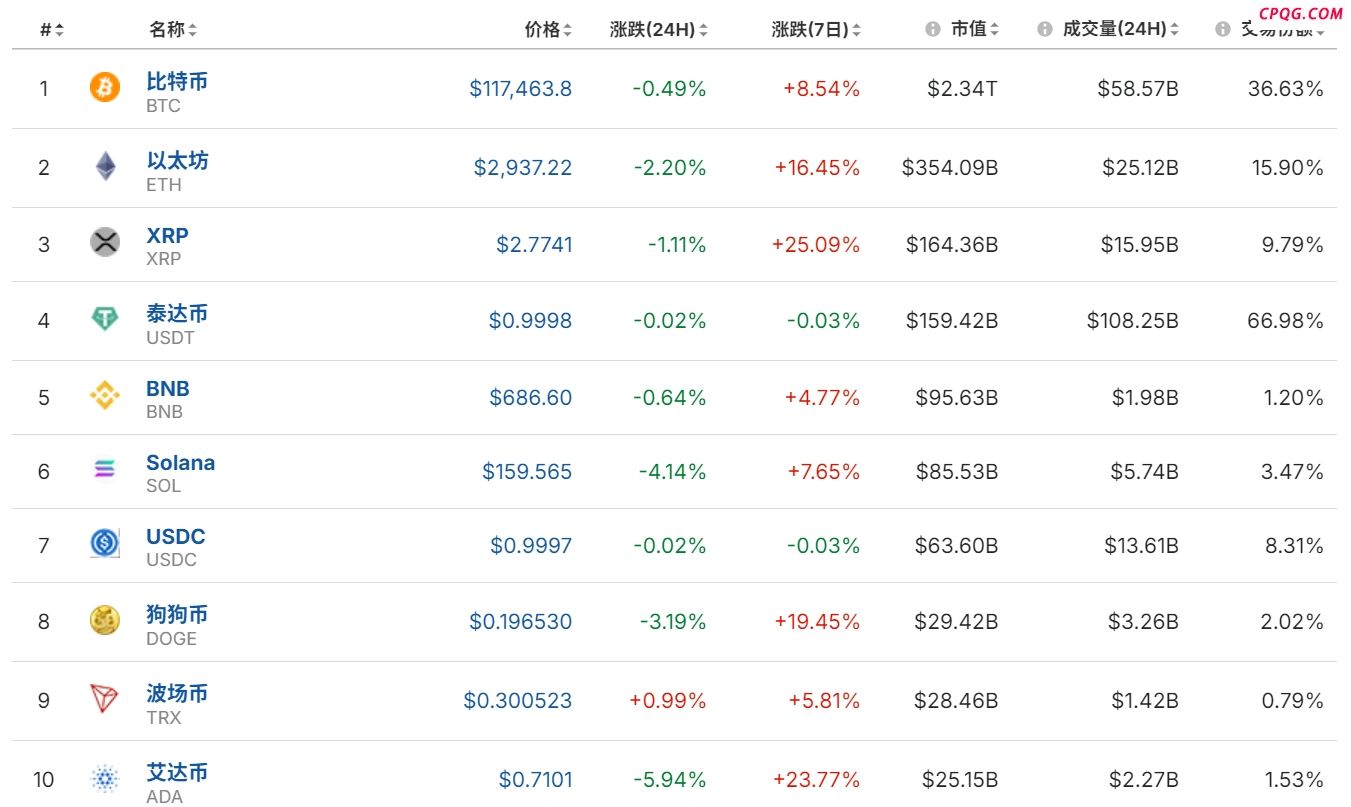Click the Dogecoin logo icon

click(104, 620)
